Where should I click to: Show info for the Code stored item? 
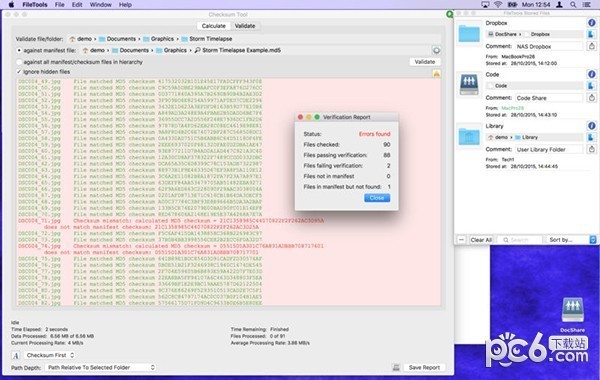[592, 74]
